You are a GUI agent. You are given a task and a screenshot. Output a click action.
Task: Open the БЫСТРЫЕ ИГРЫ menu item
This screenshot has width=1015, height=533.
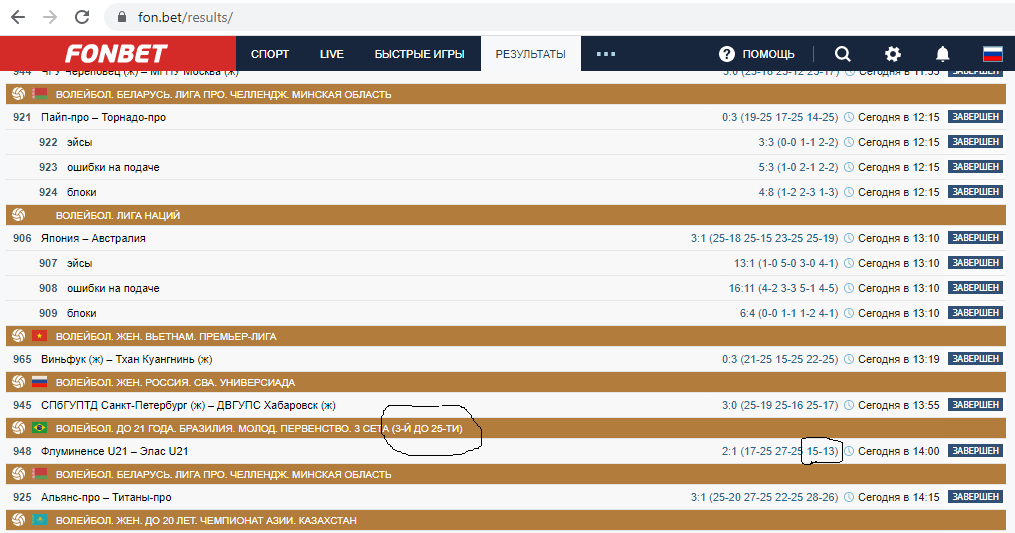pyautogui.click(x=419, y=54)
